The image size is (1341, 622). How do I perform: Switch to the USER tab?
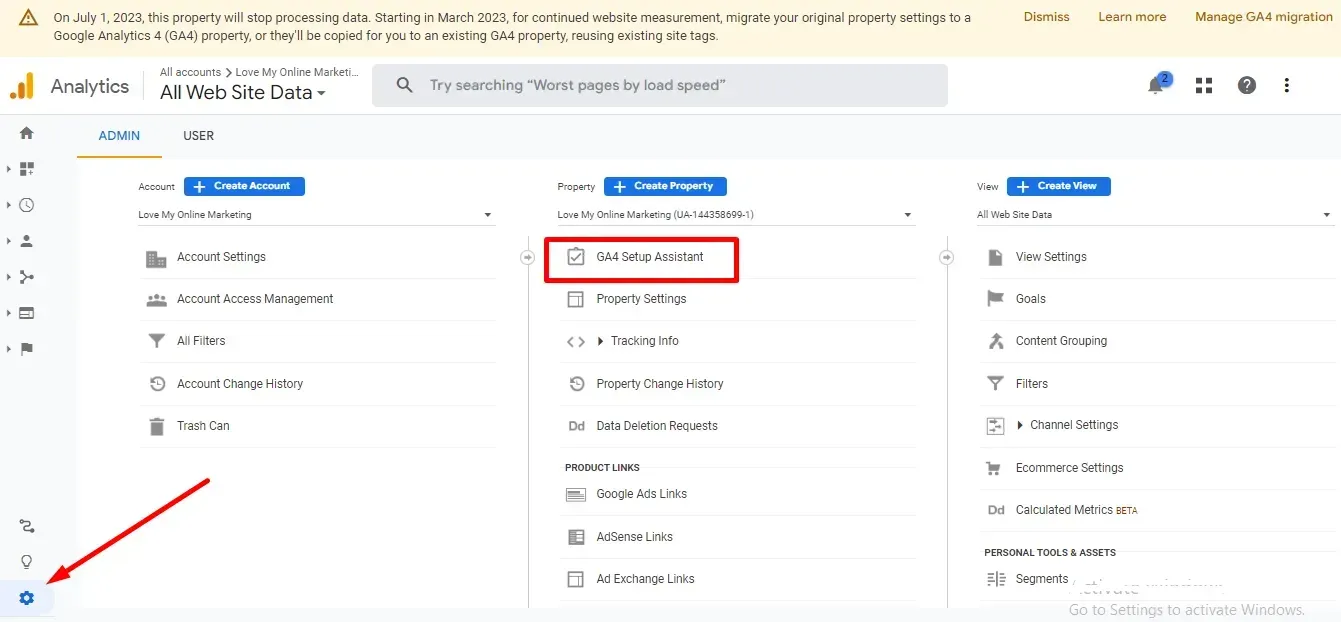coord(199,136)
